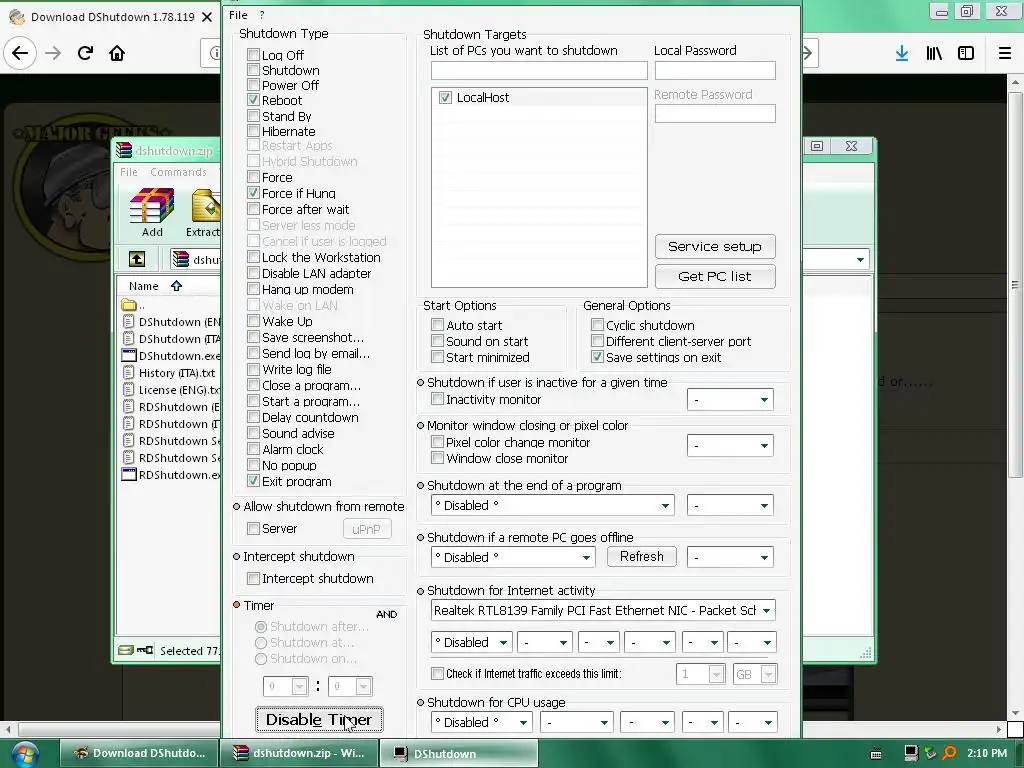Viewport: 1024px width, 768px height.
Task: Click the horizontal scrollbar of the browser
Action: [118, 729]
